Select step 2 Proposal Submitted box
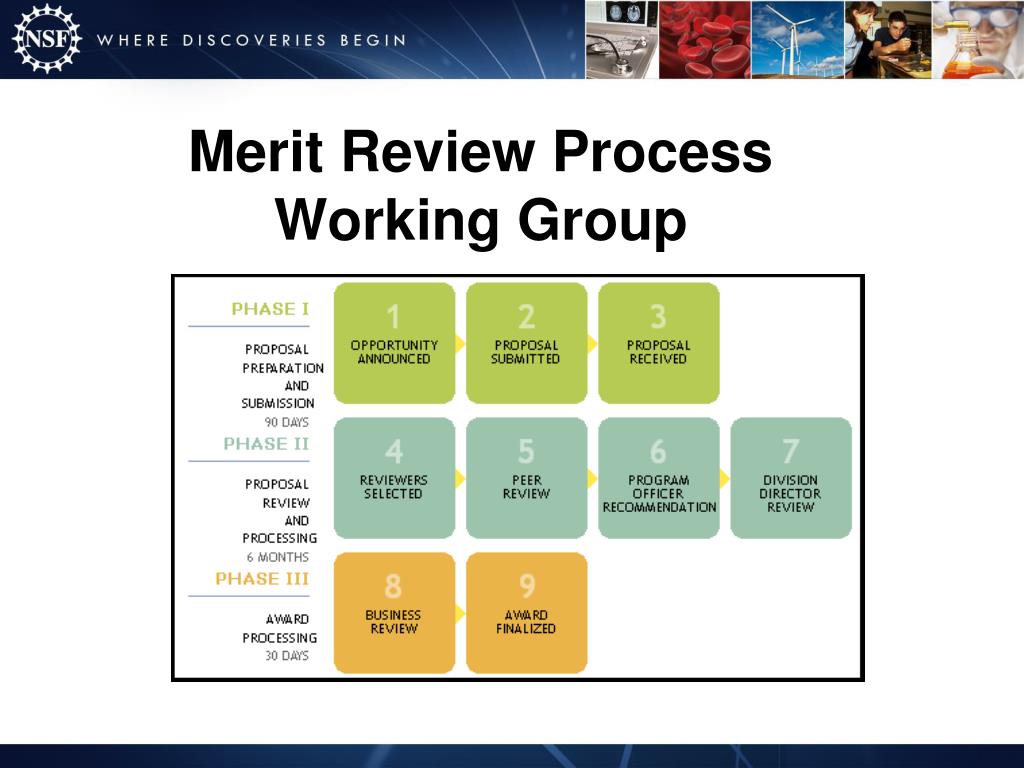The height and width of the screenshot is (768, 1024). click(526, 343)
